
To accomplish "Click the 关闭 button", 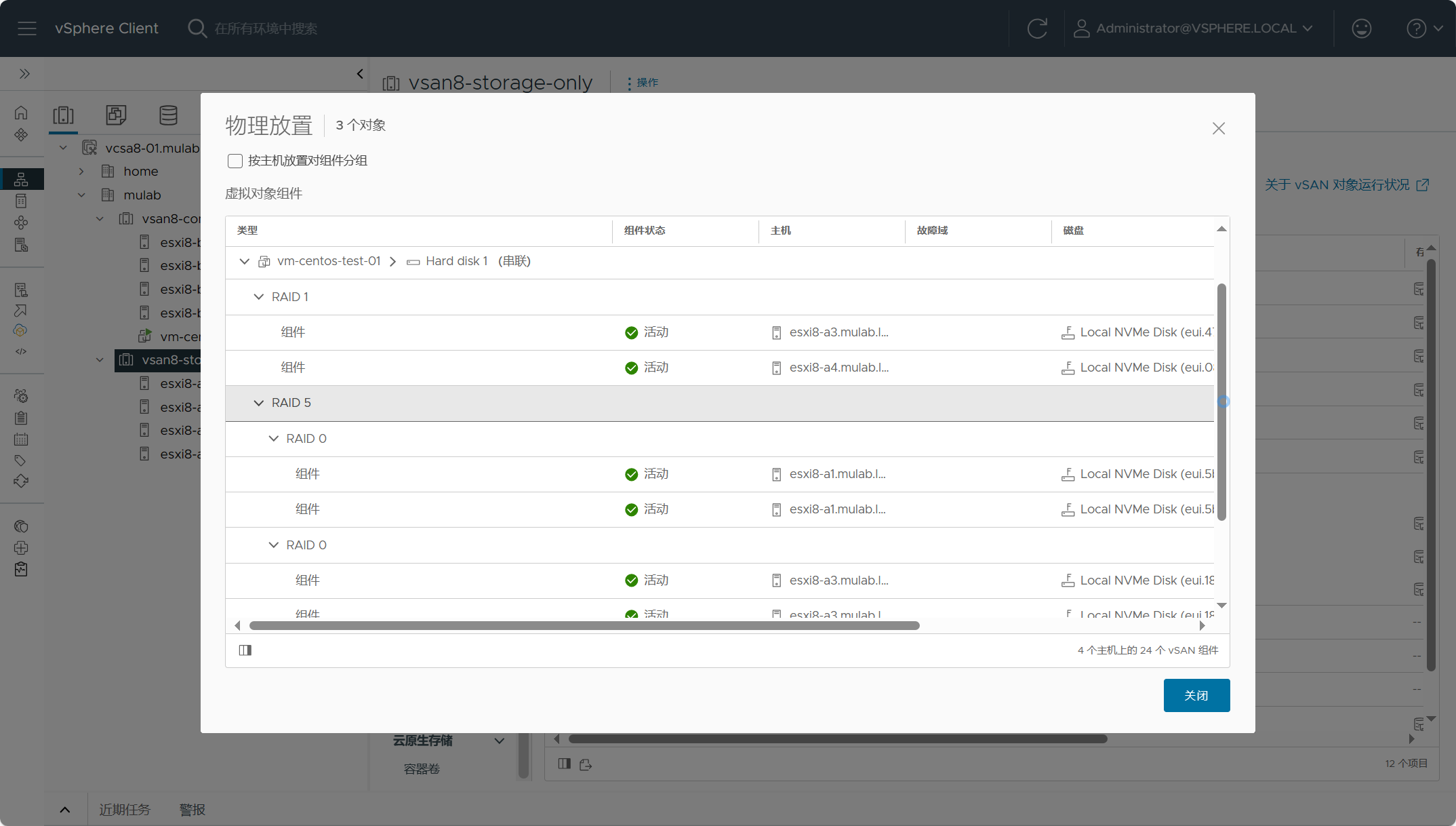I will 1196,695.
